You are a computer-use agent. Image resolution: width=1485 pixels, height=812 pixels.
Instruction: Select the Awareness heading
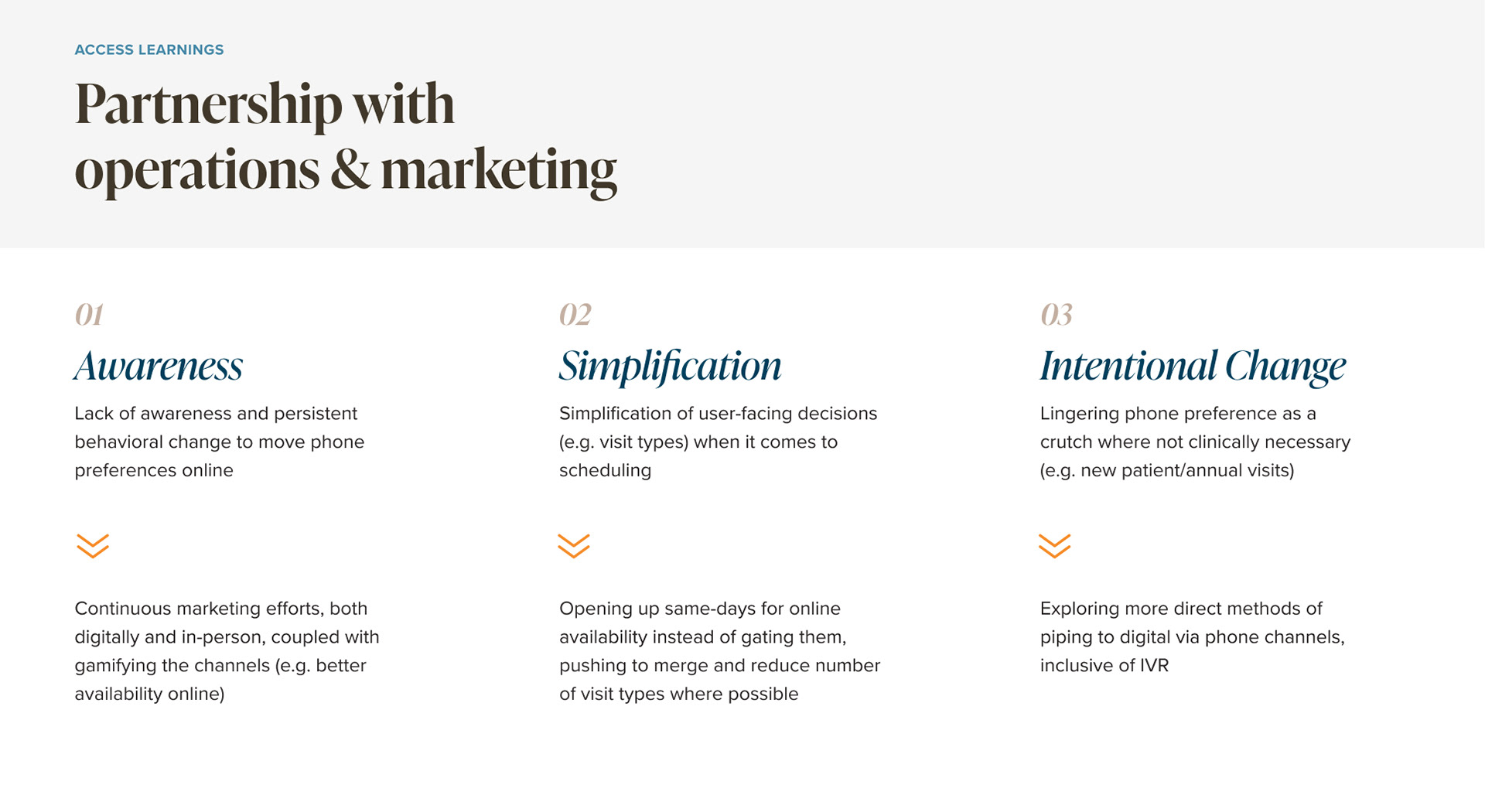[x=159, y=366]
